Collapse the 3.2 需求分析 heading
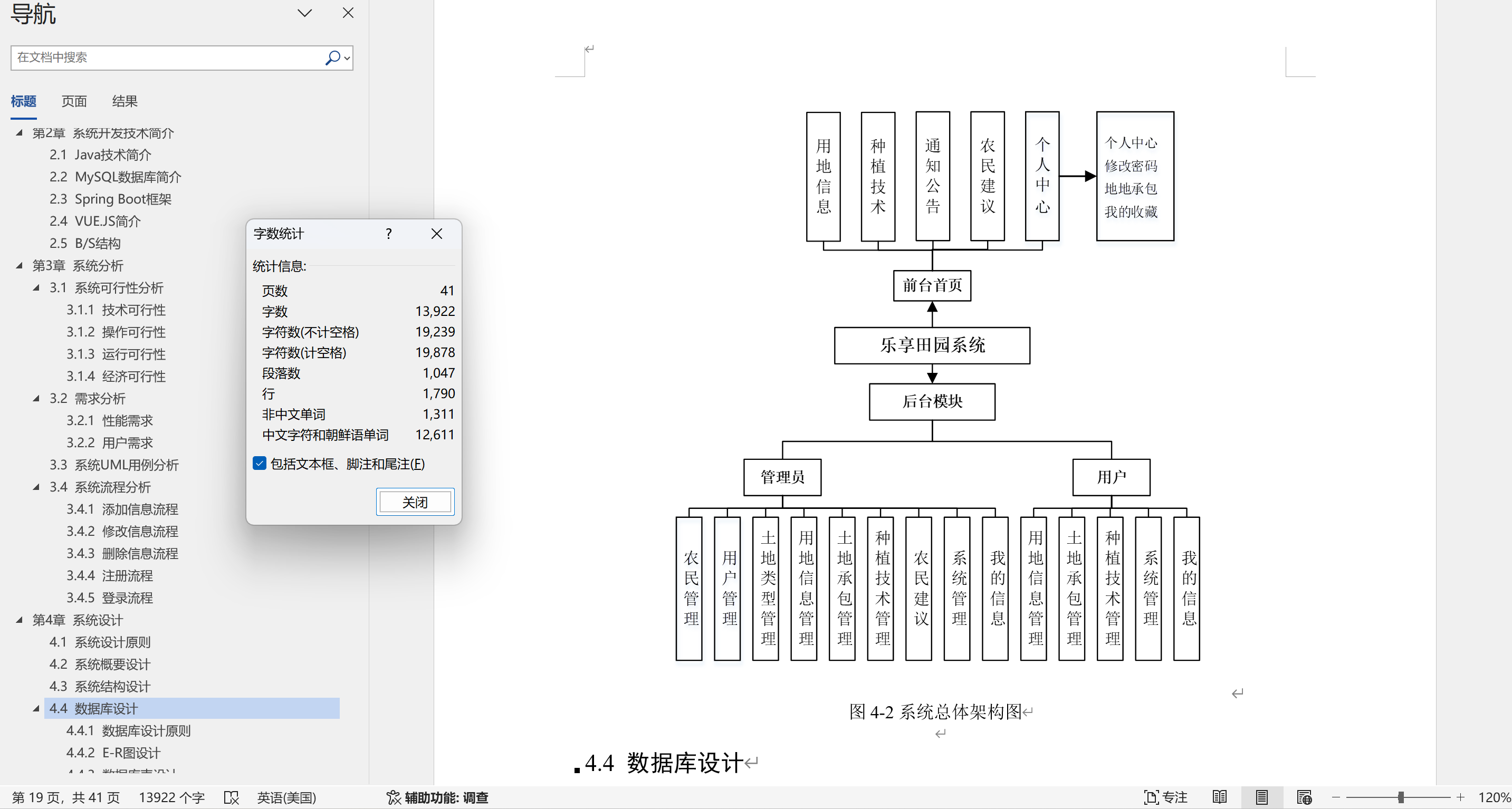 coord(36,398)
